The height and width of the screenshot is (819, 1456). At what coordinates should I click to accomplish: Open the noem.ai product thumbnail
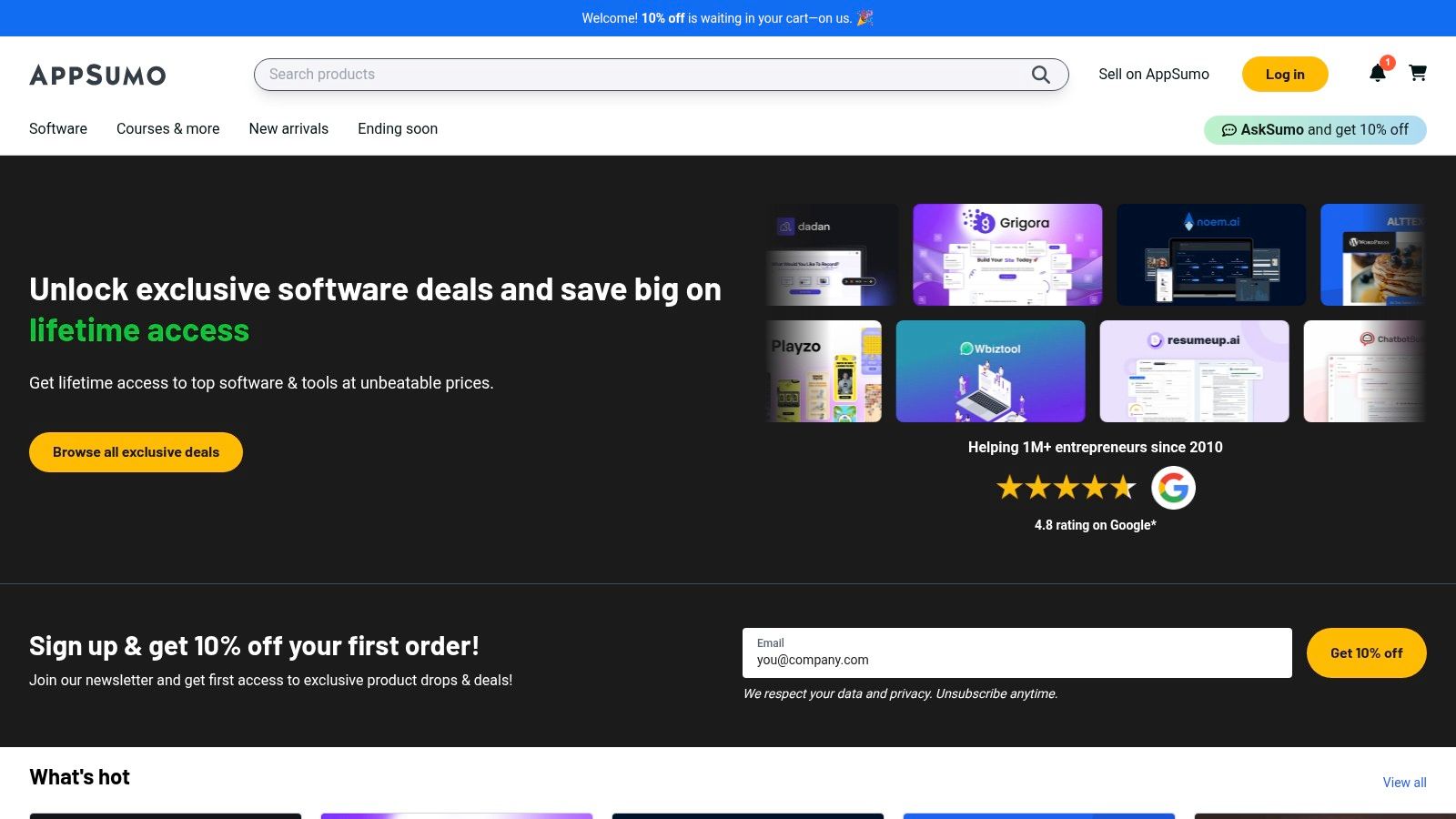point(1211,255)
